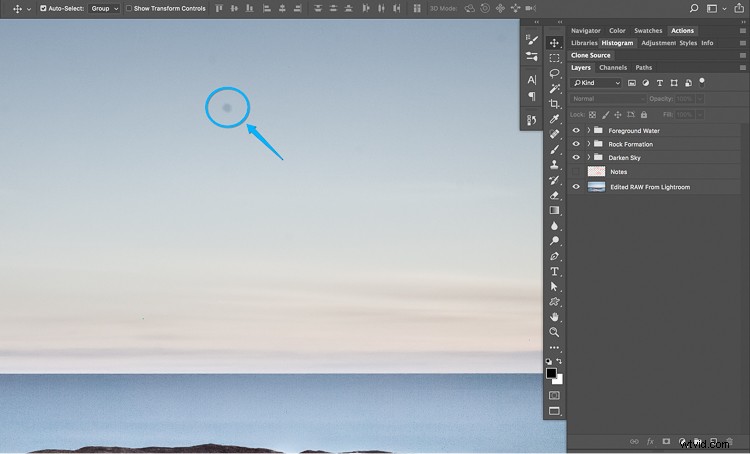Expand the Darken Sky group
The image size is (750, 454).
coord(588,157)
